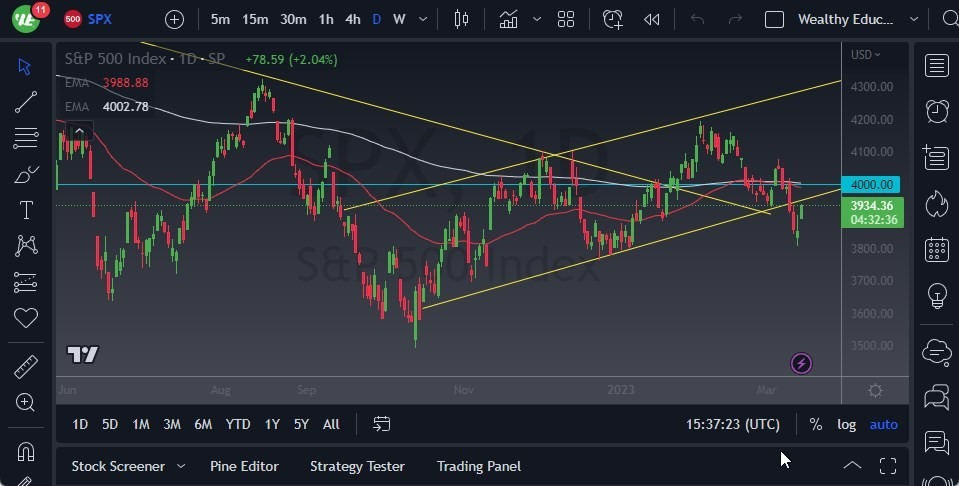Click the SPX symbol name

click(99, 19)
